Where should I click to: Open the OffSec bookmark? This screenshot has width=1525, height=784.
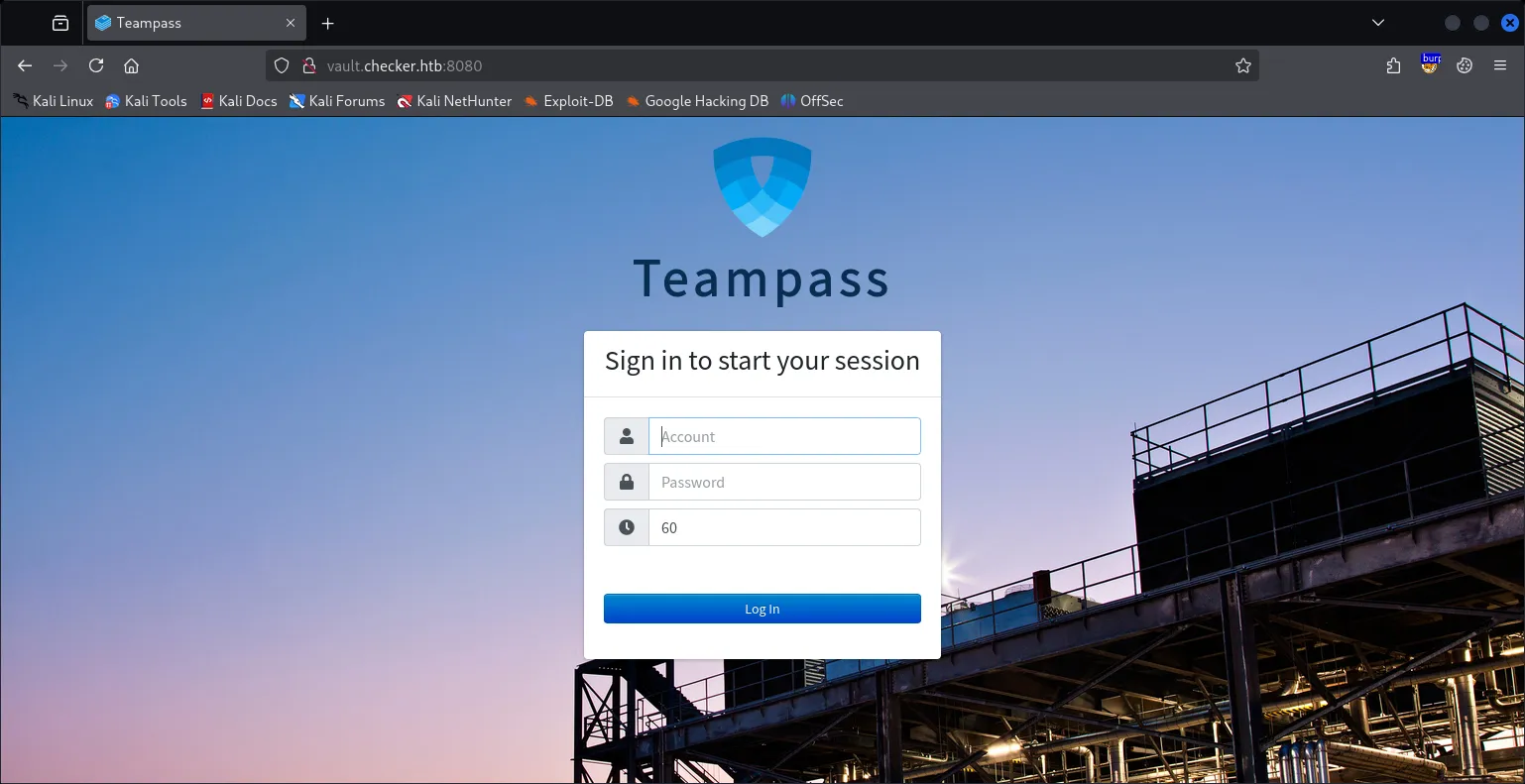coord(812,101)
